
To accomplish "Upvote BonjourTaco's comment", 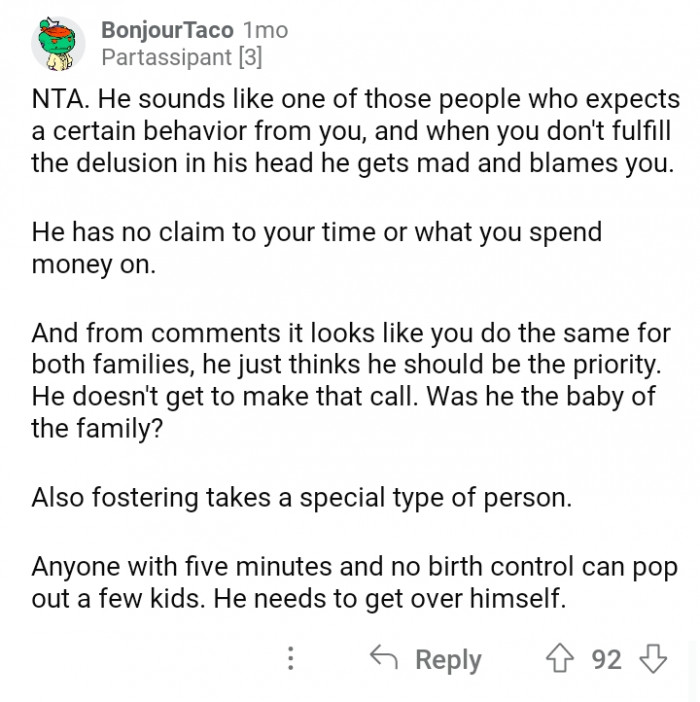I will coord(561,659).
